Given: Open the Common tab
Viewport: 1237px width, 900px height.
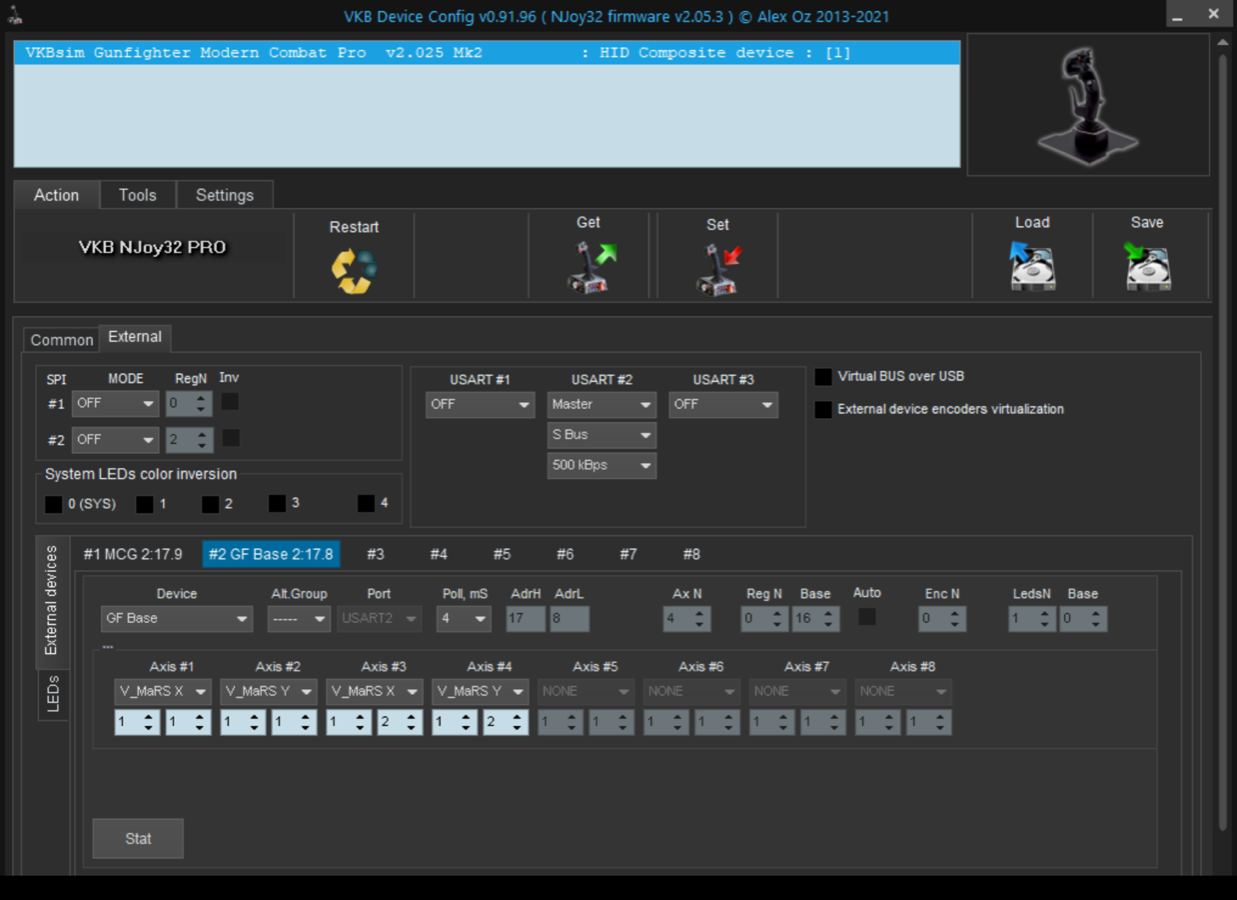Looking at the screenshot, I should tap(61, 340).
